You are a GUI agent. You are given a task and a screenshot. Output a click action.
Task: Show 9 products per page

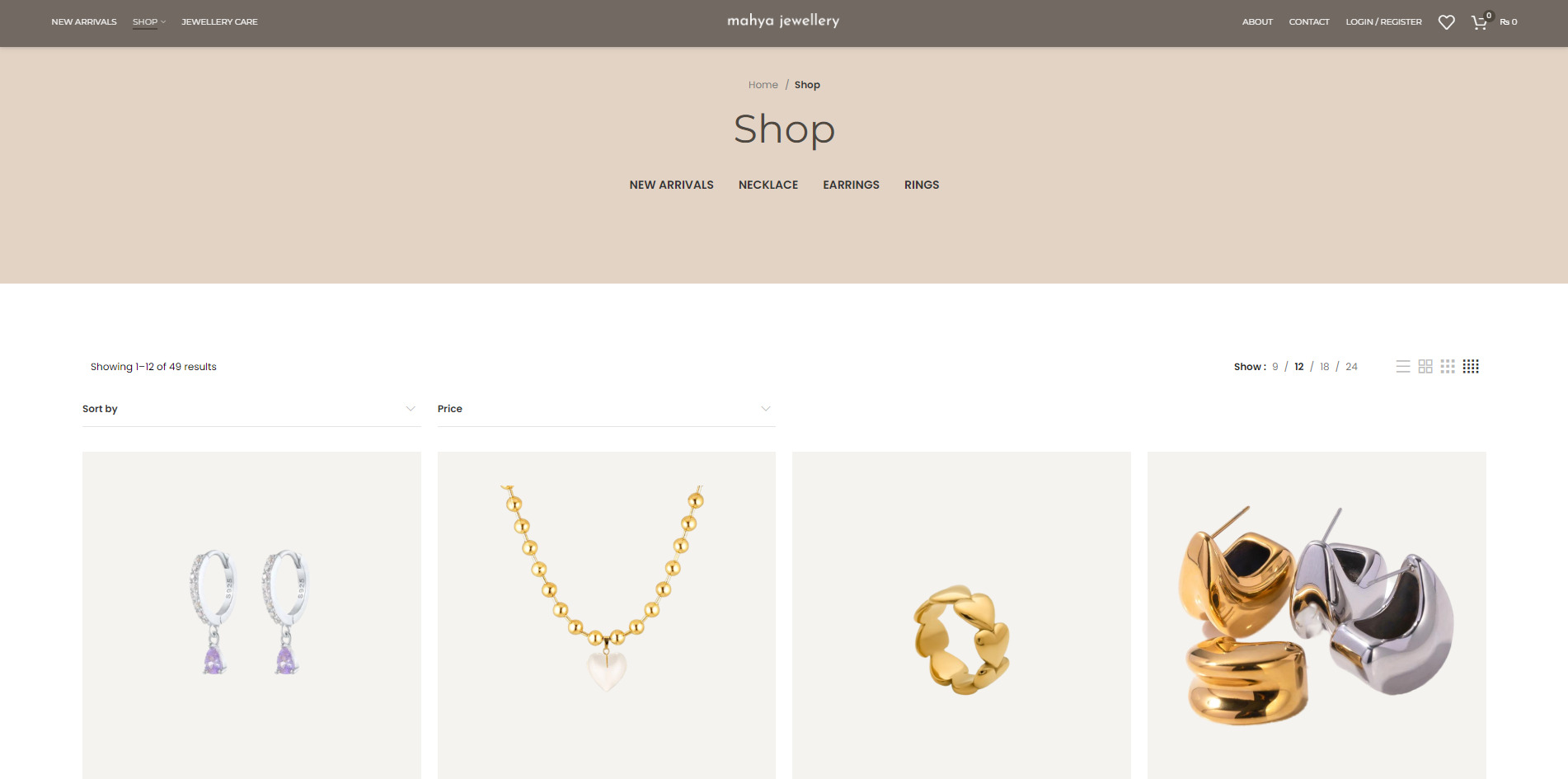[1275, 367]
